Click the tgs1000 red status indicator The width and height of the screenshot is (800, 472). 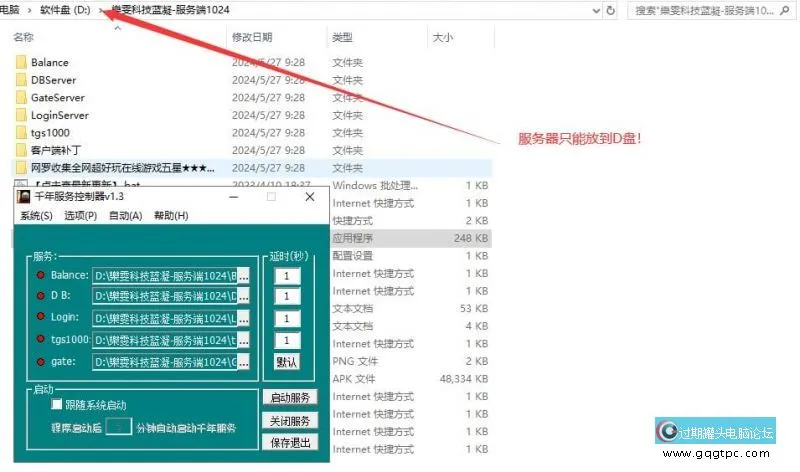[40, 339]
